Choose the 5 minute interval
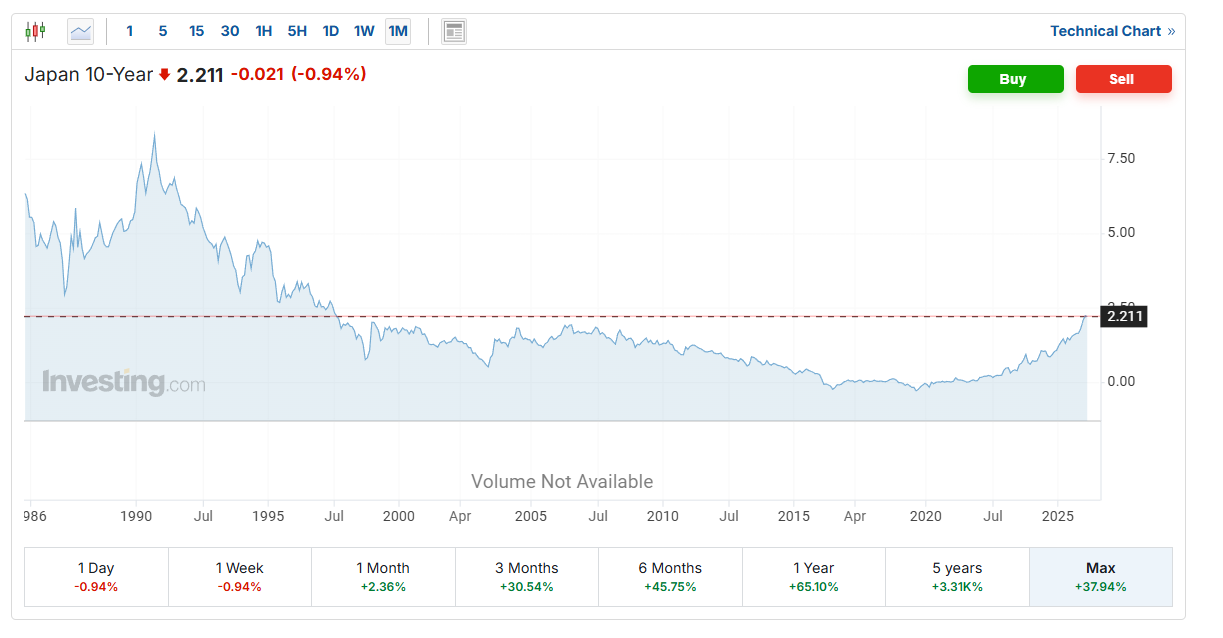Screen dimensions: 1223x638 (x=162, y=31)
